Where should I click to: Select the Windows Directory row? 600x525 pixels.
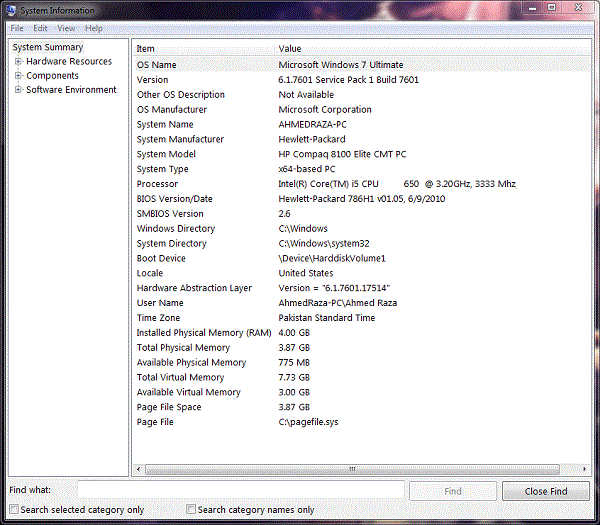tap(362, 228)
